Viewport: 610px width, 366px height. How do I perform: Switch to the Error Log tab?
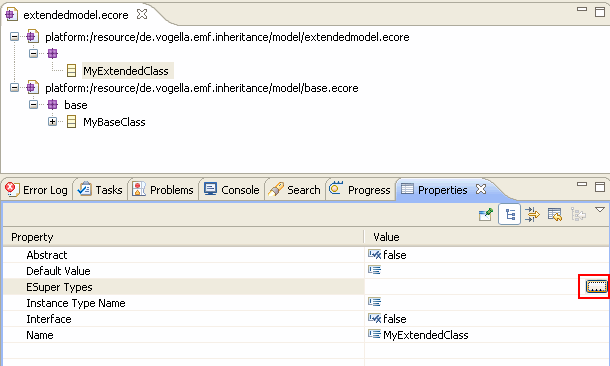[36, 190]
